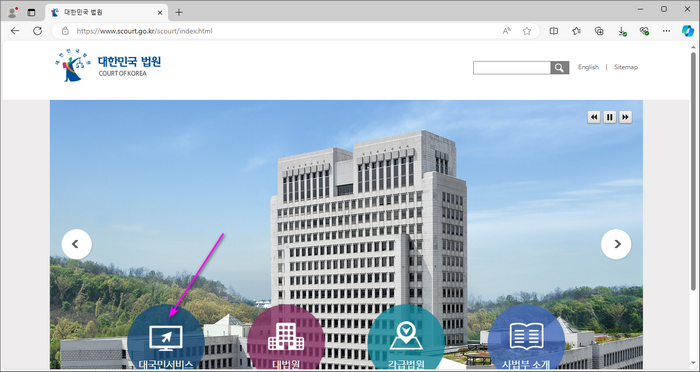Close the 대한민국 법원 tab

160,13
